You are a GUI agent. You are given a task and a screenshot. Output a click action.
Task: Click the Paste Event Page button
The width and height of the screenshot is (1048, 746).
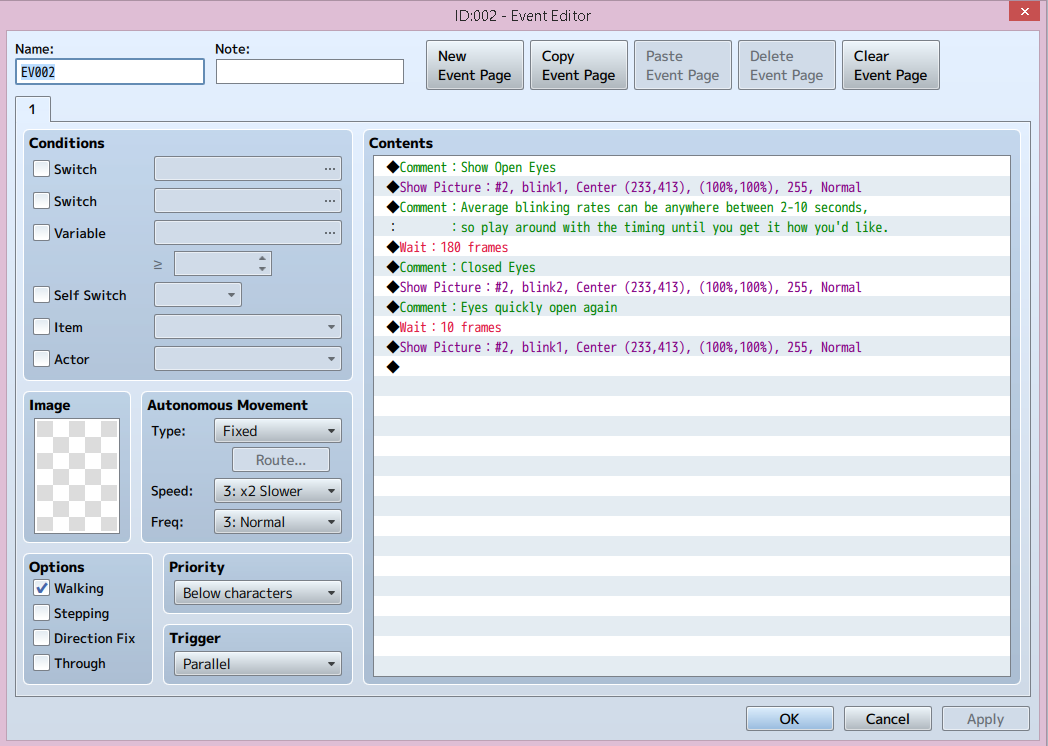[x=682, y=66]
